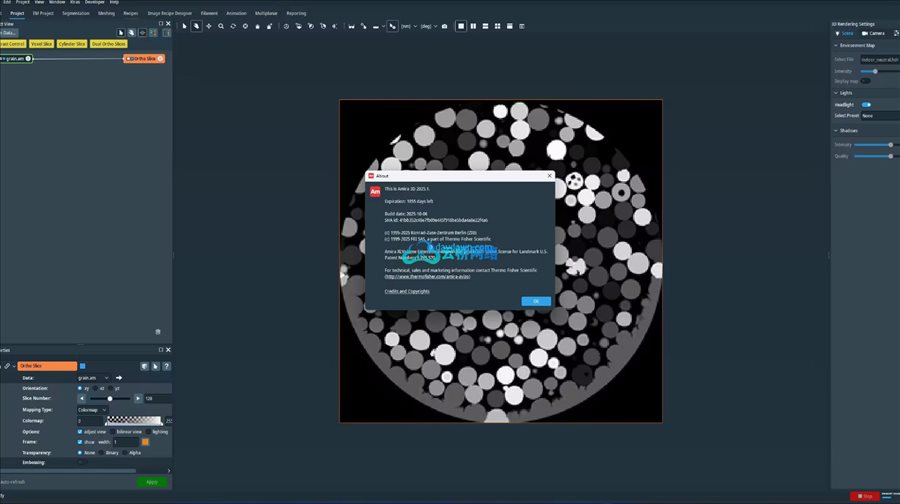Select the Interact arrow tool in viewer toolbar
Viewport: 900px width, 504px height.
pyautogui.click(x=185, y=26)
